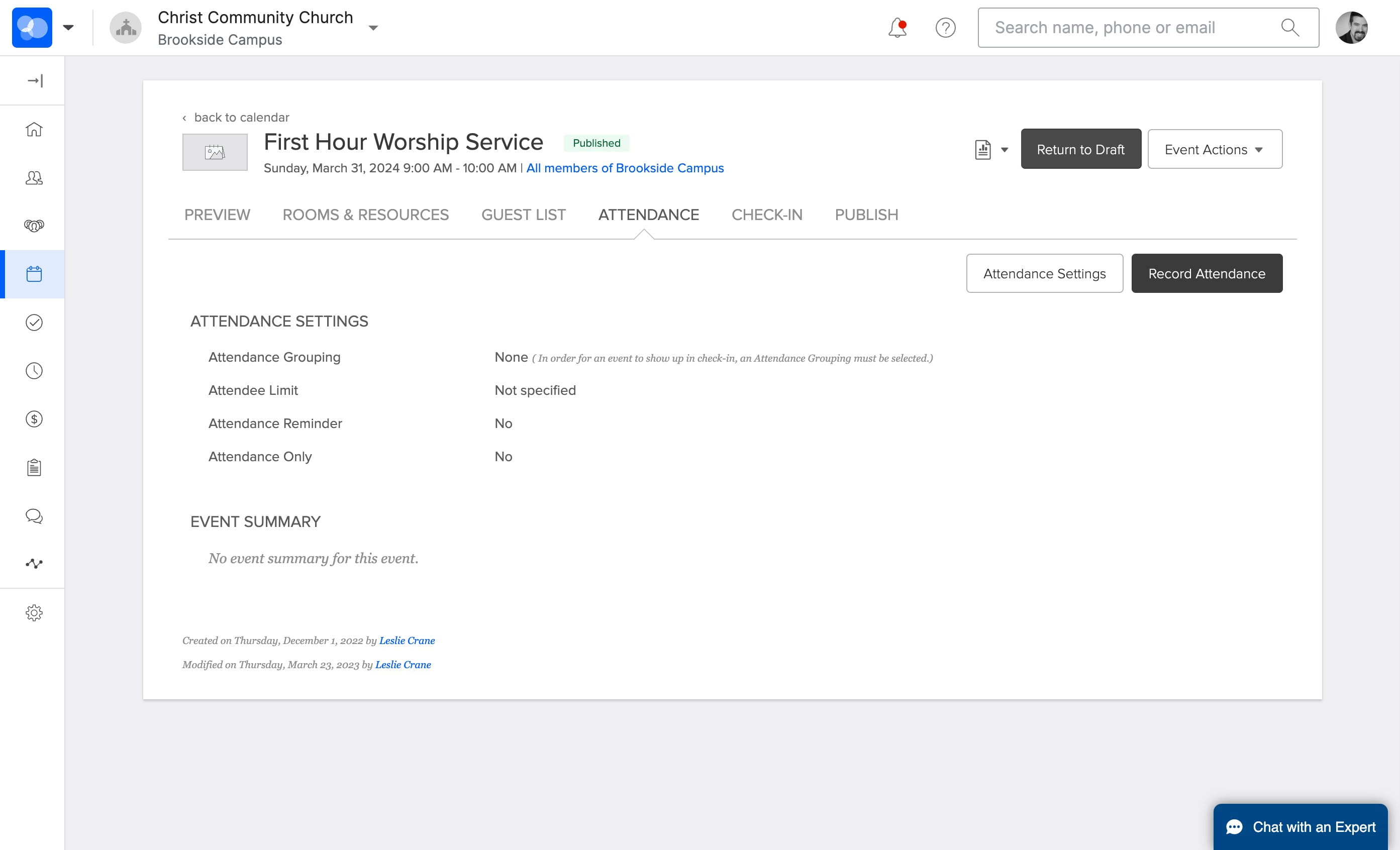Screen dimensions: 1400x850
Task: Open the Forms clipboard icon in sidebar
Action: pyautogui.click(x=34, y=467)
